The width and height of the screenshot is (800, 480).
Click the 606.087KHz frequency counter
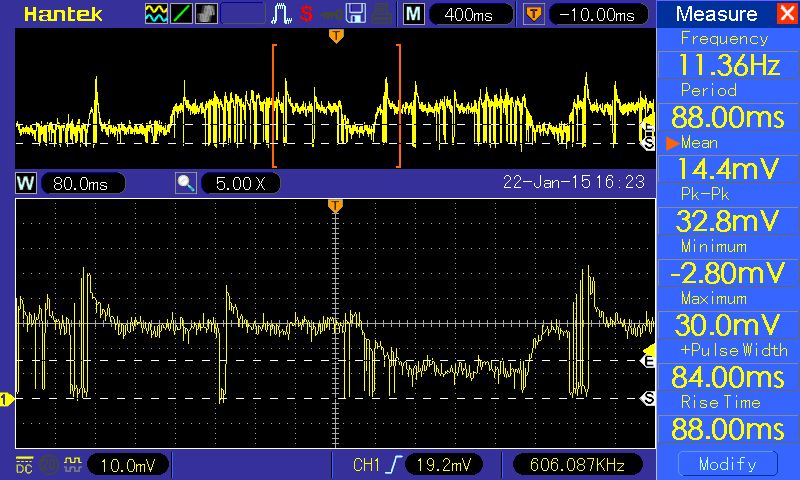578,465
